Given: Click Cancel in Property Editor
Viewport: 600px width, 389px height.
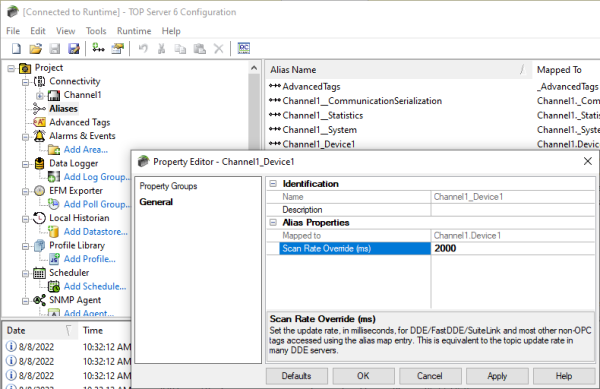Looking at the screenshot, I should 430,376.
